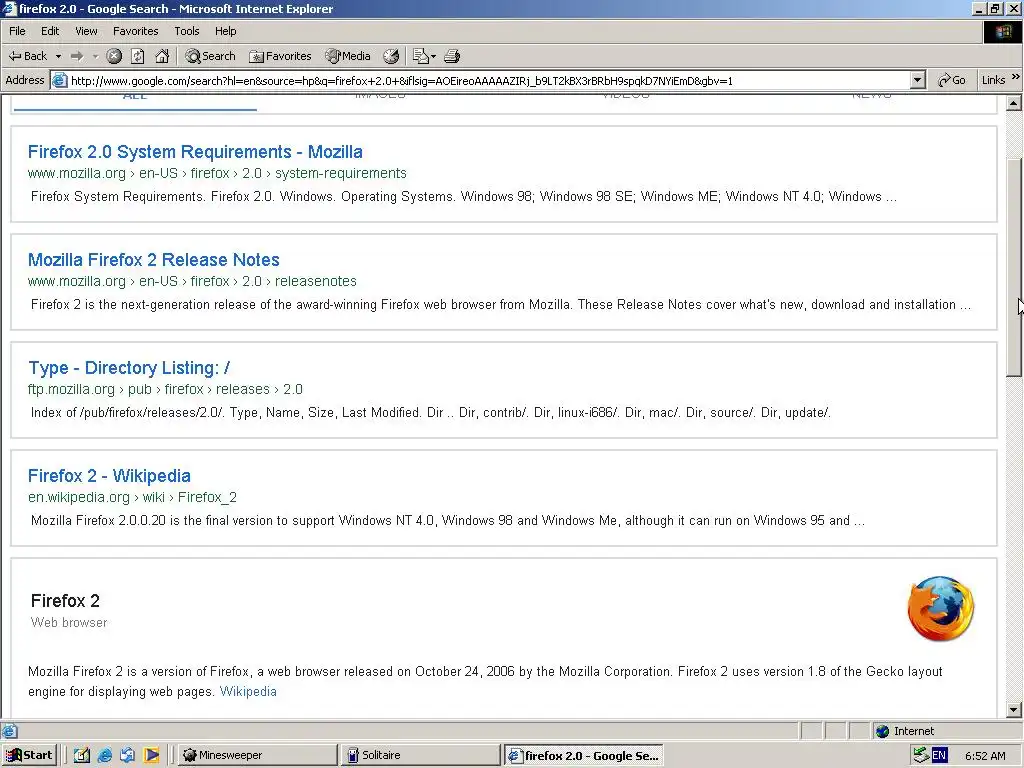1024x768 pixels.
Task: Click the en.wikipedia.org wiki Firefox_2 URL text
Action: [x=132, y=497]
